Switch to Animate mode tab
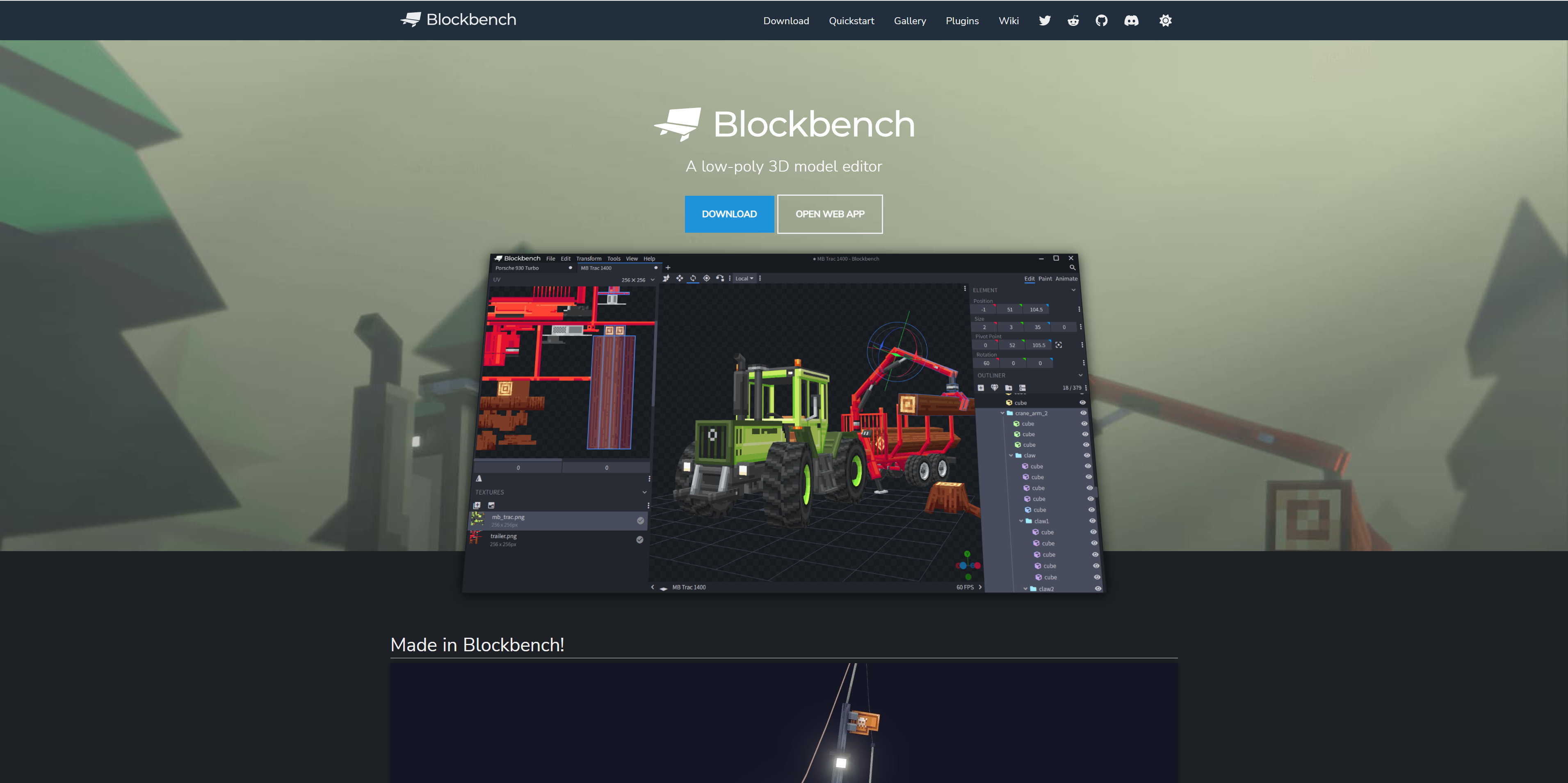The width and height of the screenshot is (1568, 783). pos(1066,278)
